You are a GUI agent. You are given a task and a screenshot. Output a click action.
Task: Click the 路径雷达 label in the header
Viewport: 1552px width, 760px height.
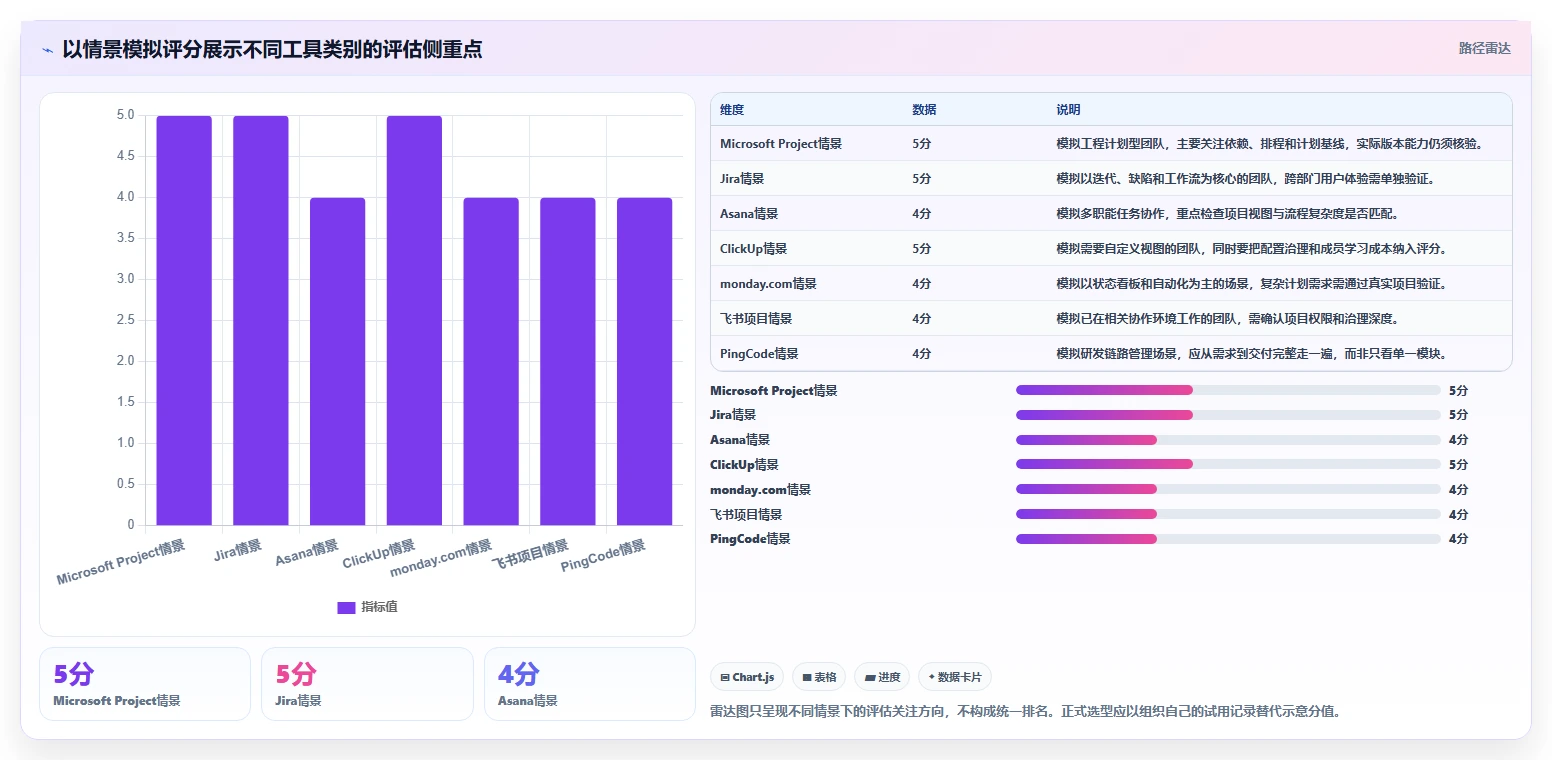(1484, 48)
